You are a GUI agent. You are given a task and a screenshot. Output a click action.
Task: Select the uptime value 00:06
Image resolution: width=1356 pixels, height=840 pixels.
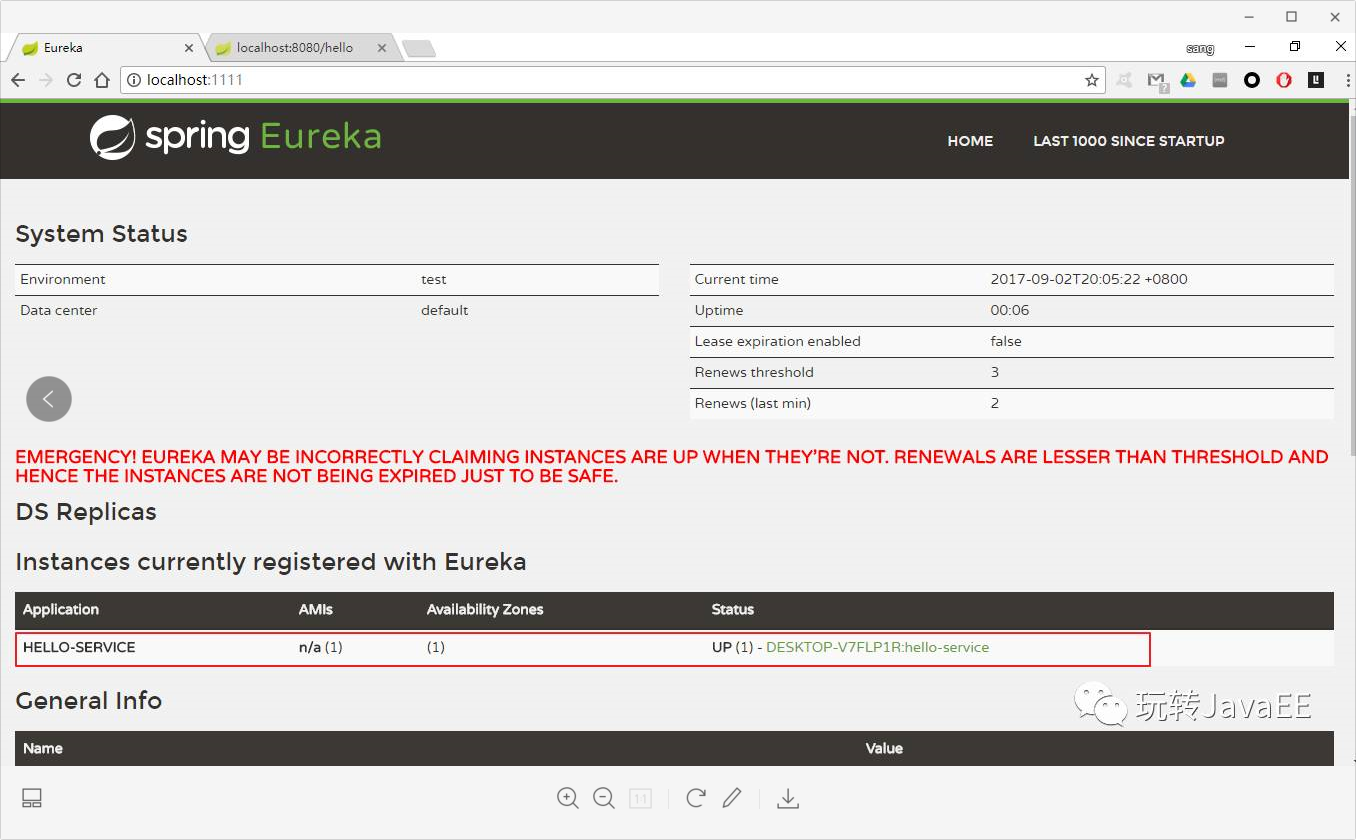[x=1010, y=310]
